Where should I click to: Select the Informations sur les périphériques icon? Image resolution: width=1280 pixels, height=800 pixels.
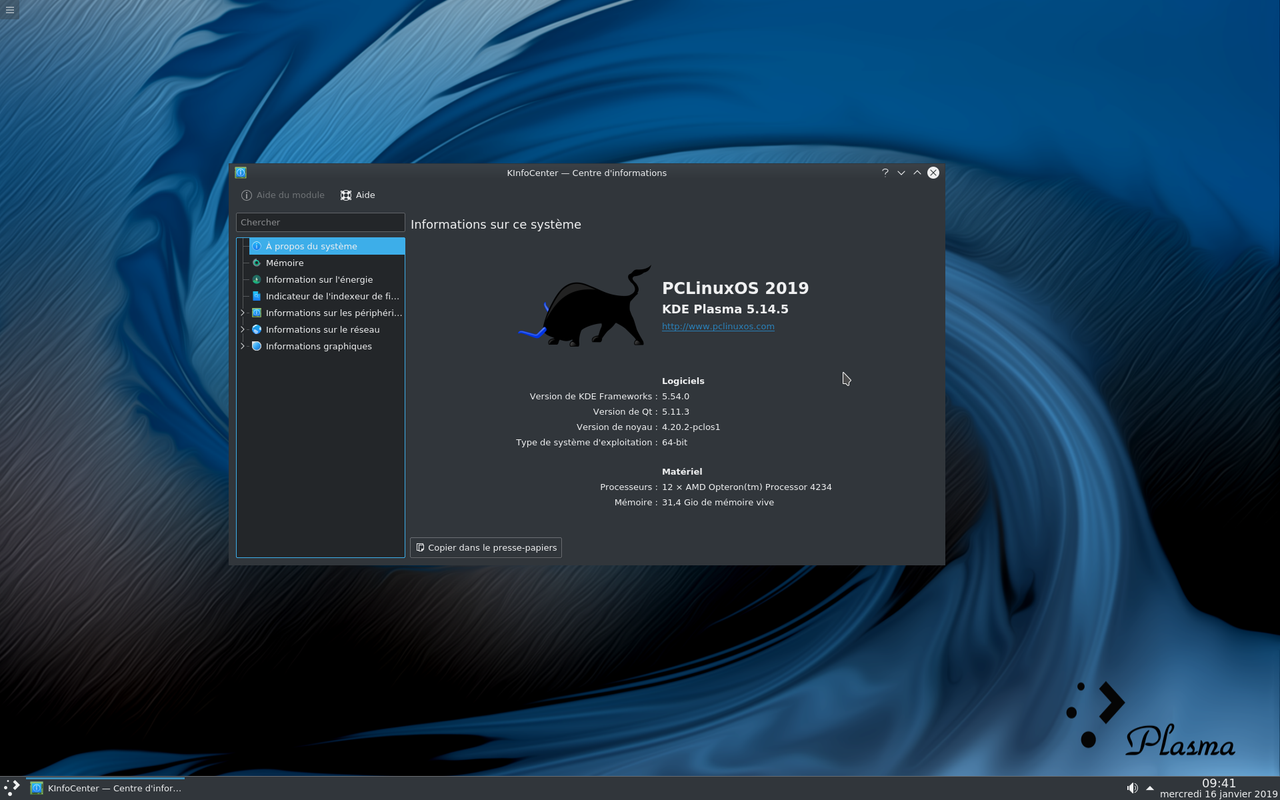click(x=256, y=312)
